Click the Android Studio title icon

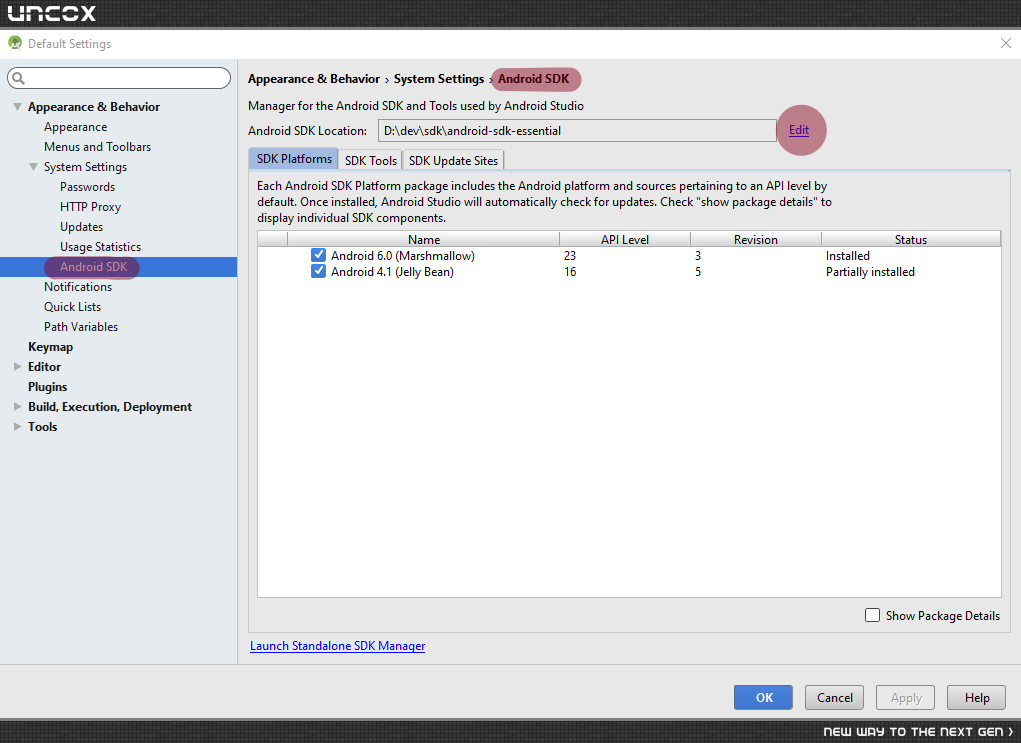(x=15, y=44)
